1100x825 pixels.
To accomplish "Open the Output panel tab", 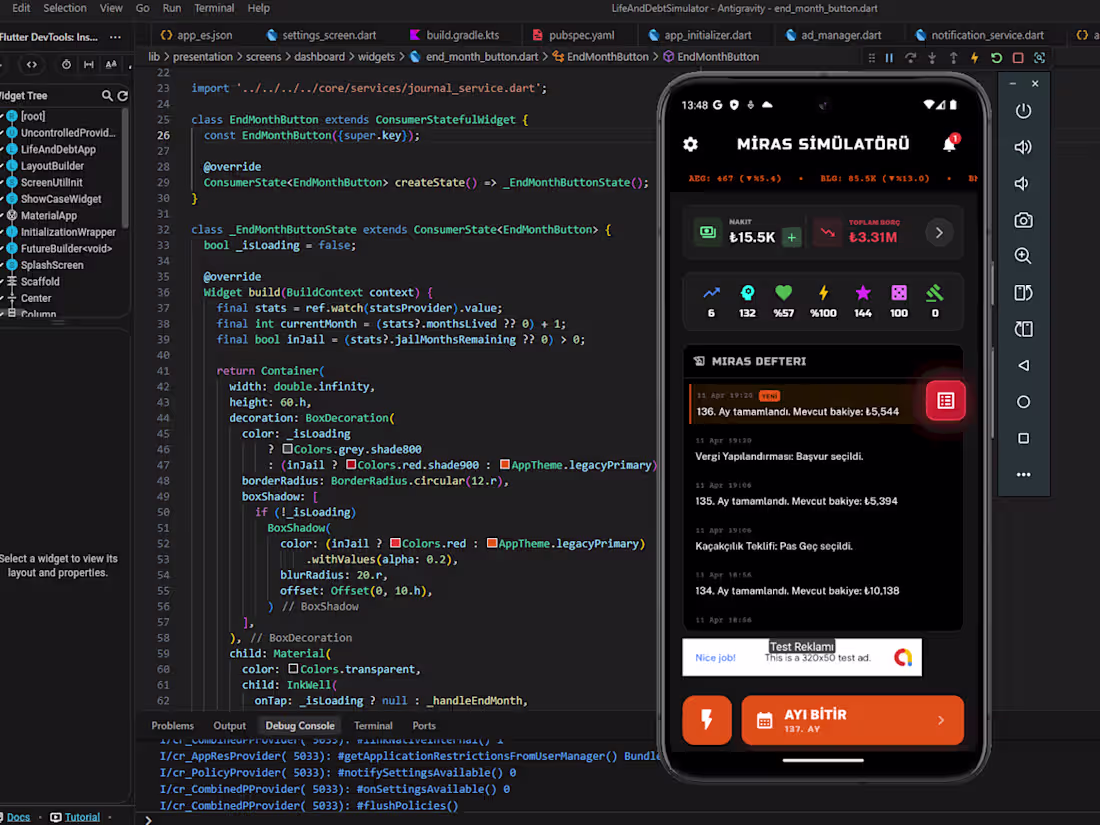I will [x=229, y=725].
